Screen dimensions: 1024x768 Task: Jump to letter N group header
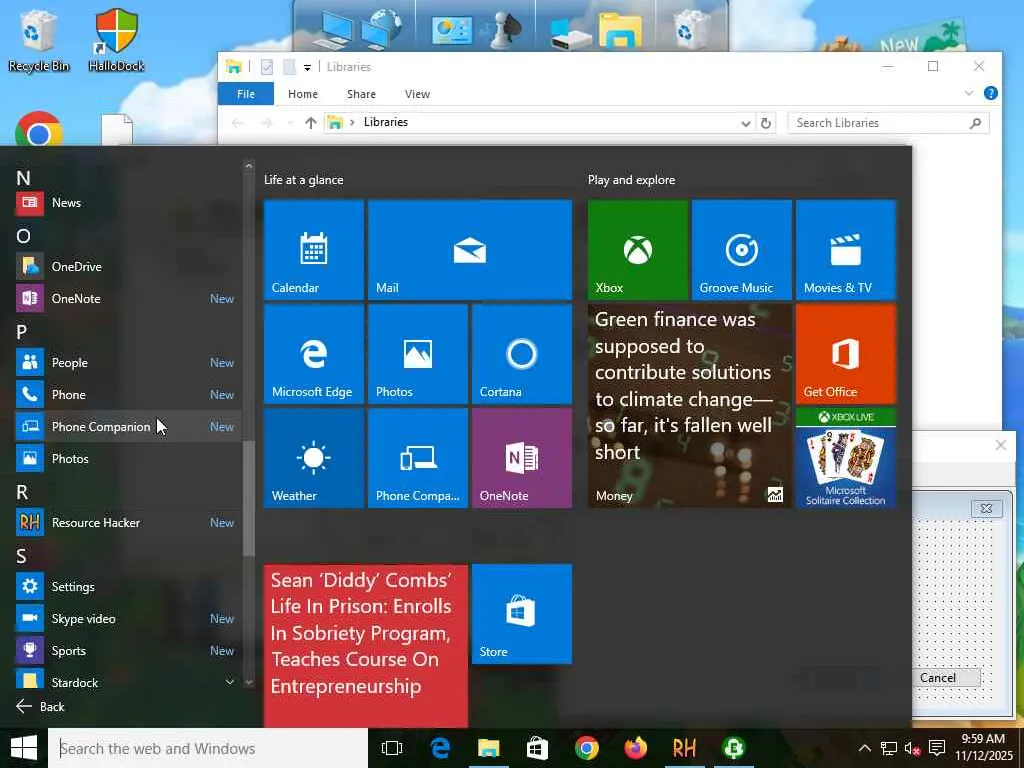24,178
